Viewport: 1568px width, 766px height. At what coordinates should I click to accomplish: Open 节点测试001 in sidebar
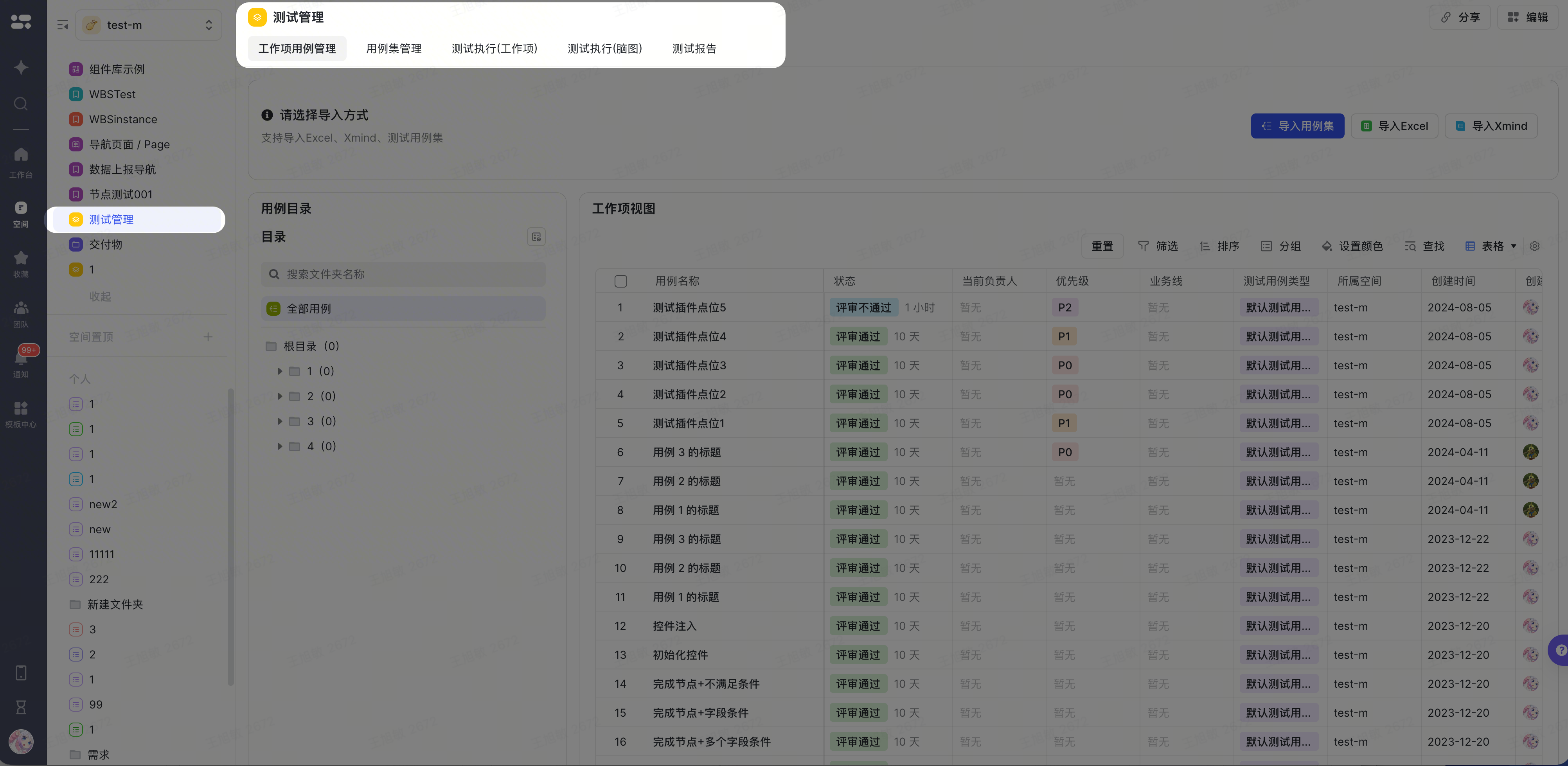pyautogui.click(x=120, y=194)
